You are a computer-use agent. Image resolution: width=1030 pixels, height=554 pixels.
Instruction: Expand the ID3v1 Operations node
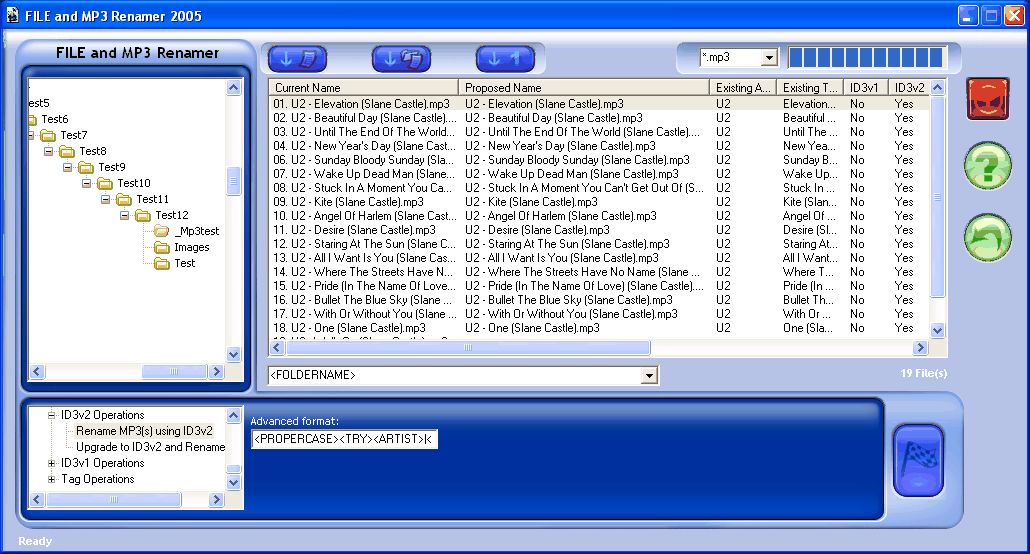pyautogui.click(x=52, y=463)
